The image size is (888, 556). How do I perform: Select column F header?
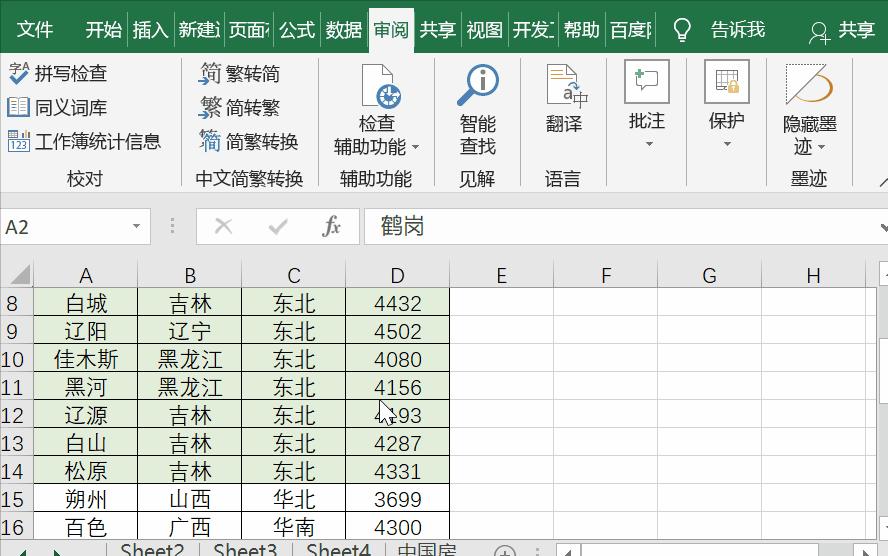click(x=605, y=275)
